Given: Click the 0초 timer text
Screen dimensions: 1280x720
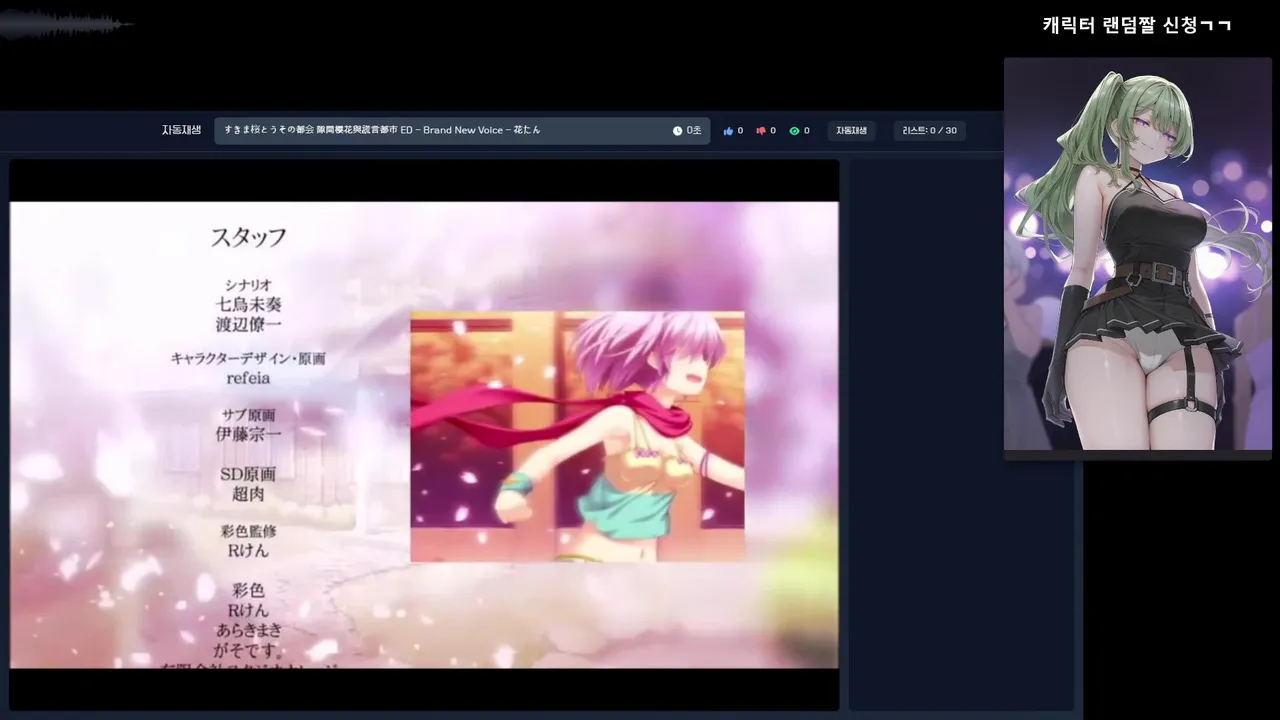Looking at the screenshot, I should coord(694,131).
